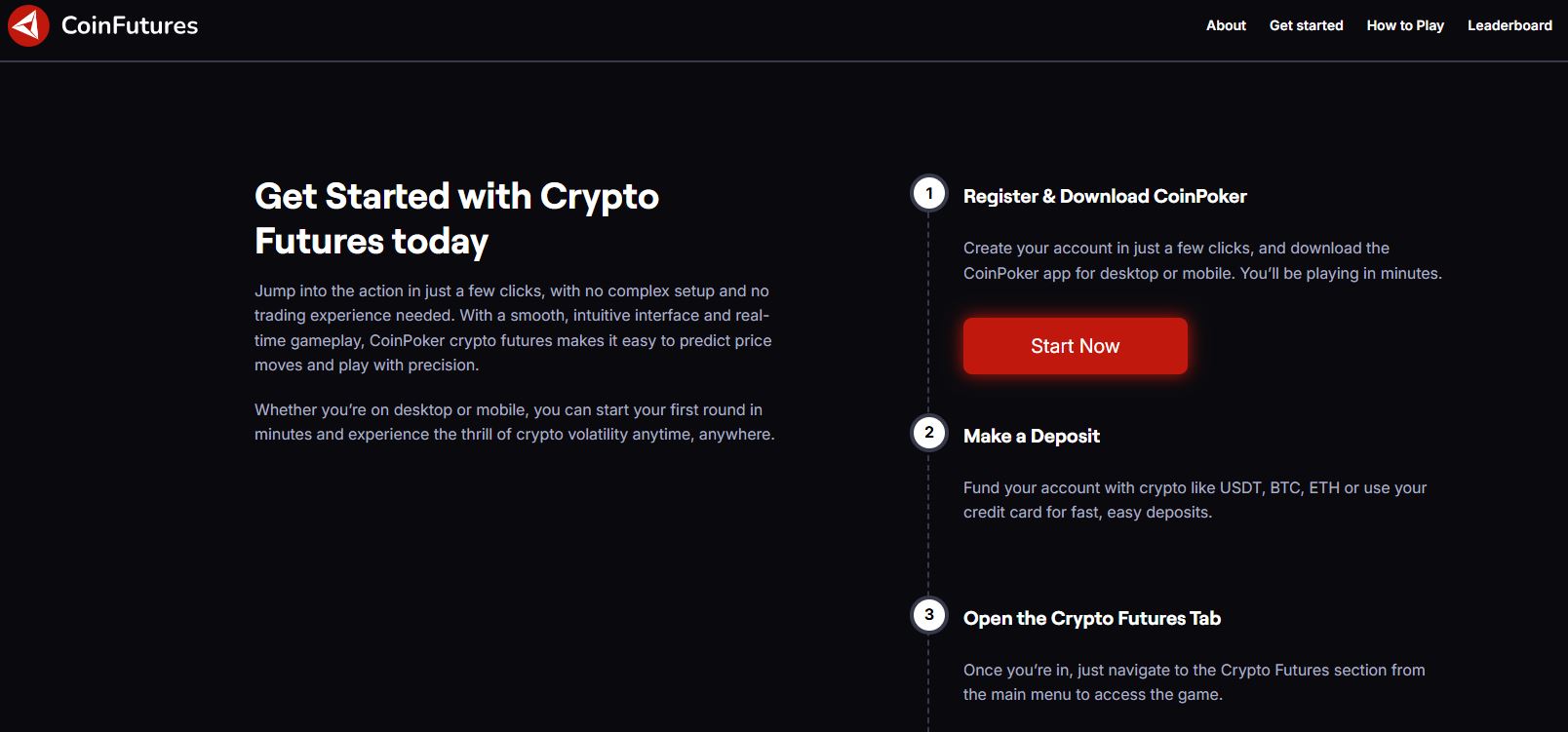Open the How to Play page
Viewport: 1568px width, 732px height.
1405,25
